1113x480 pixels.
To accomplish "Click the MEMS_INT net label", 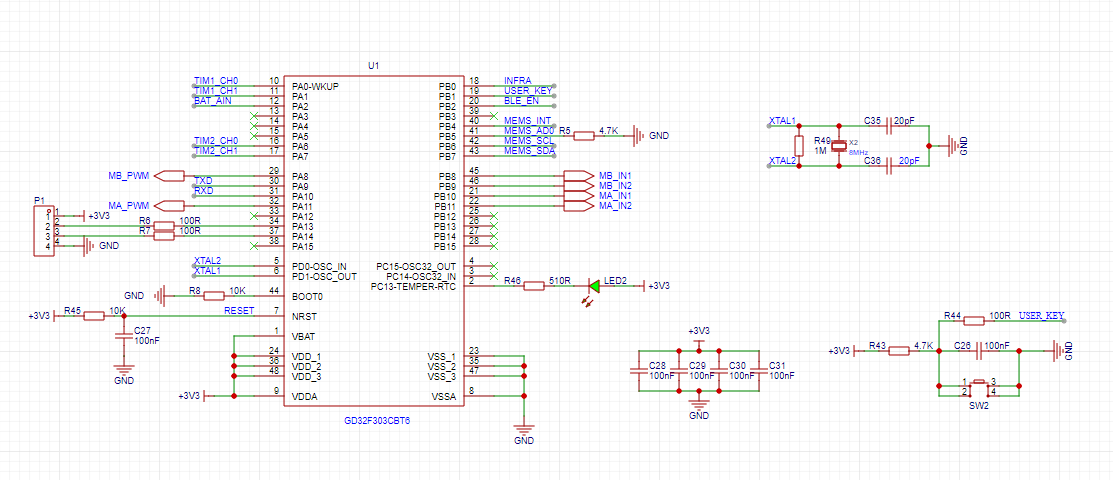I will (527, 121).
